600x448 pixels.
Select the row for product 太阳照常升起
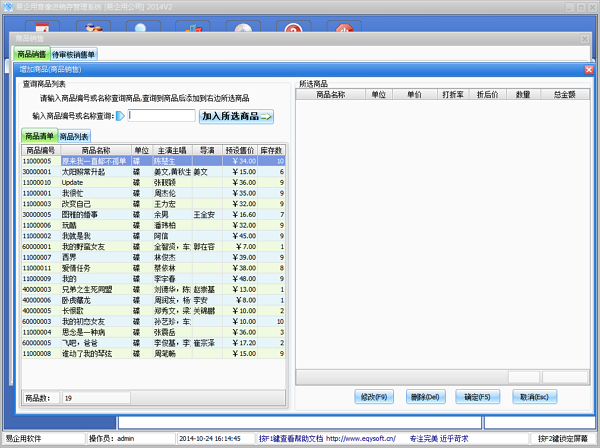pos(153,172)
